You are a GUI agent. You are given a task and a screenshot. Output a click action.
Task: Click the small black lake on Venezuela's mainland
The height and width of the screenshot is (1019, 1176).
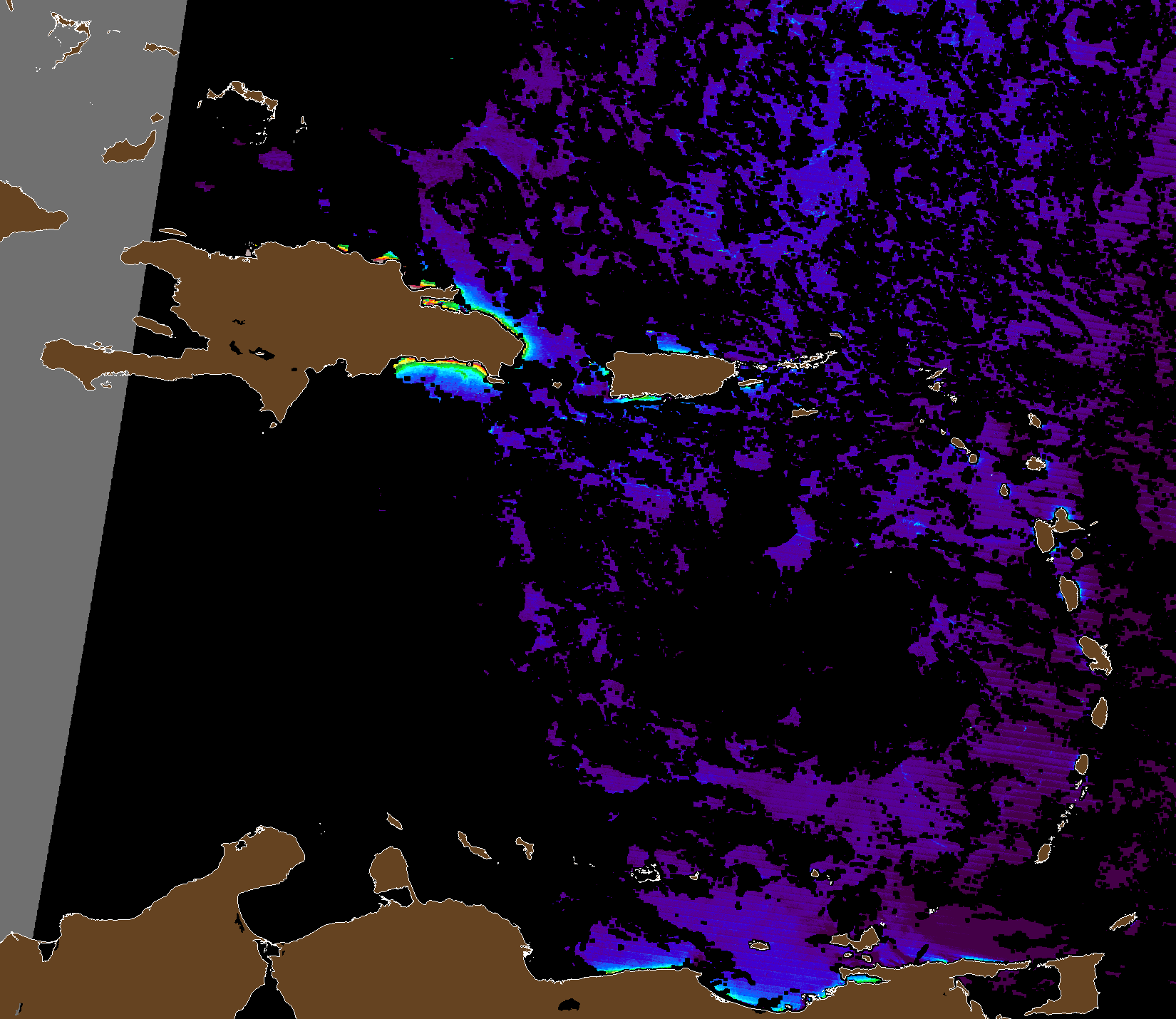coord(568,1005)
